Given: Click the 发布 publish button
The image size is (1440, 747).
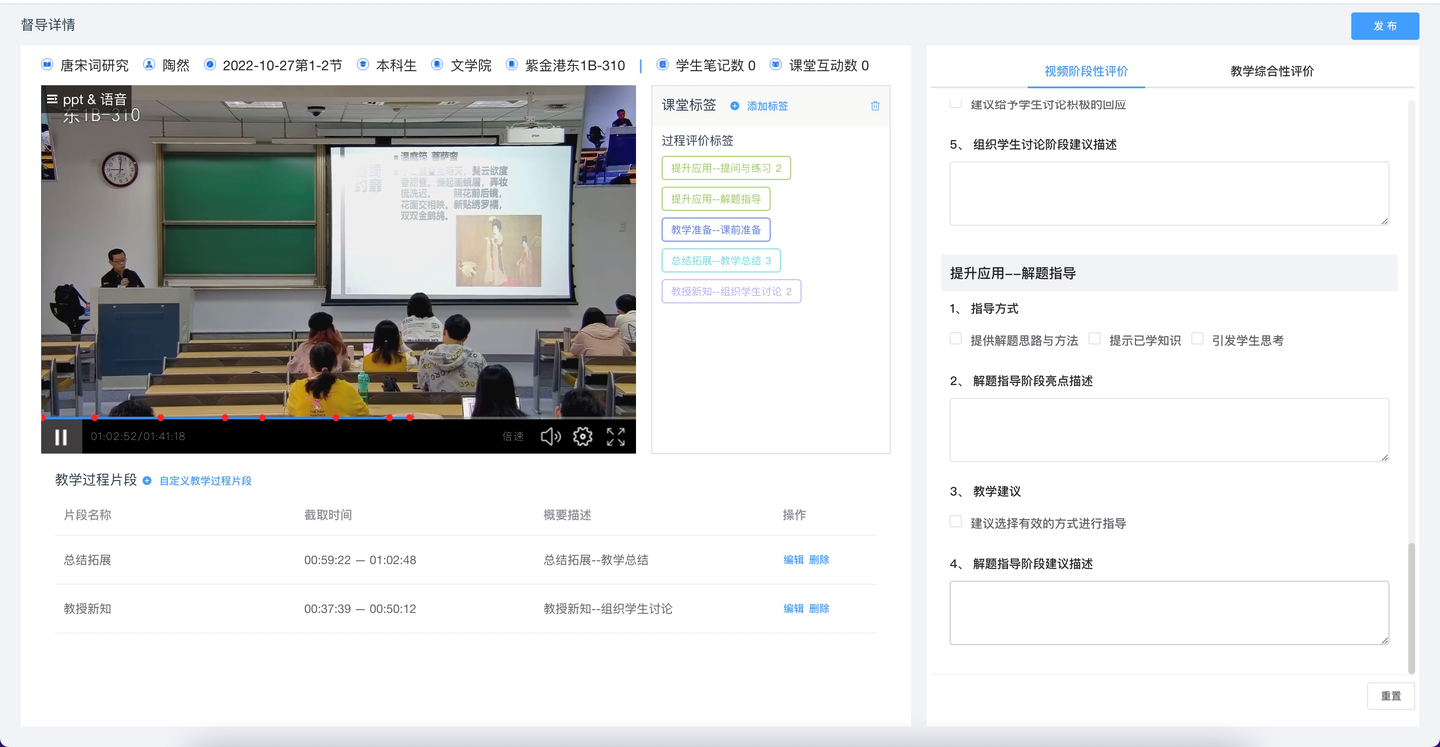Looking at the screenshot, I should (1384, 26).
